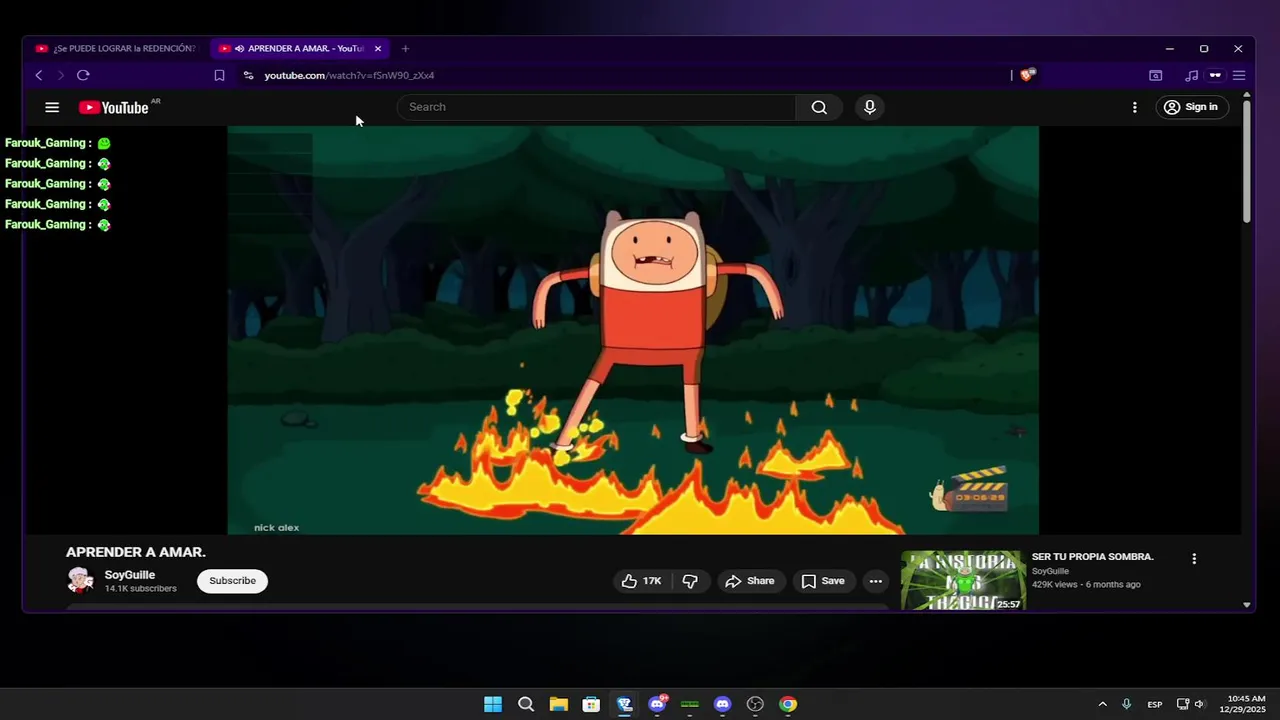Open the SER TU PROPIA SOMBRA. title link
Image resolution: width=1280 pixels, height=720 pixels.
1092,557
